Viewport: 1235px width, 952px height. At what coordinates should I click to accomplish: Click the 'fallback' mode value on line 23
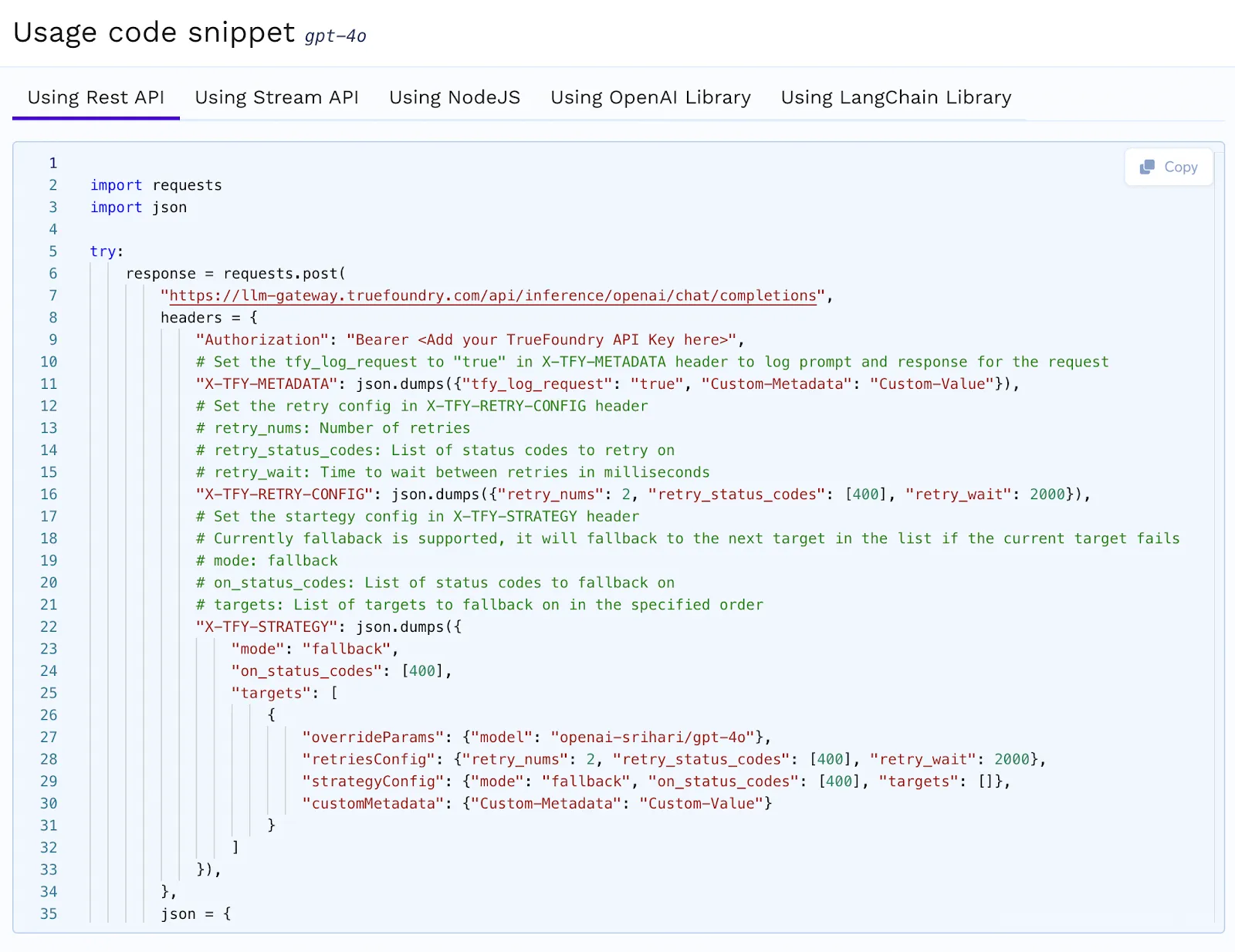(x=348, y=648)
